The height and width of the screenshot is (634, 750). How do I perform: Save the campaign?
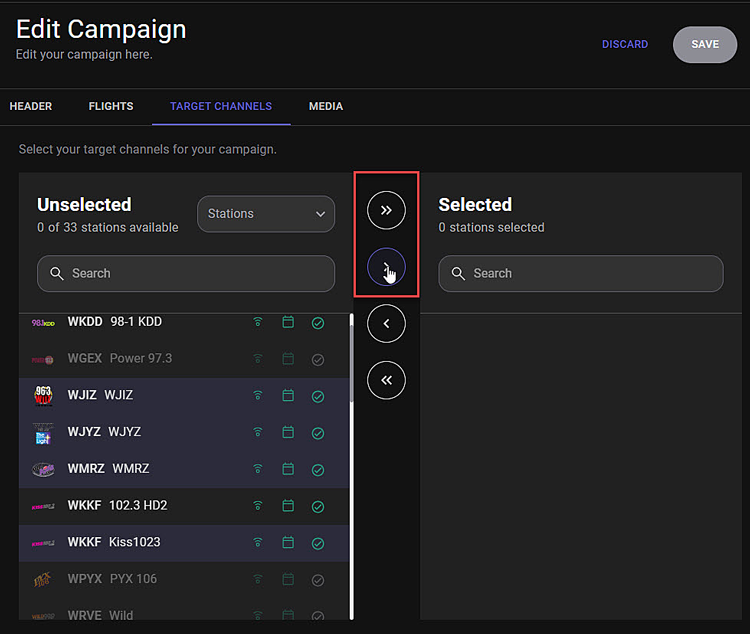[x=705, y=44]
